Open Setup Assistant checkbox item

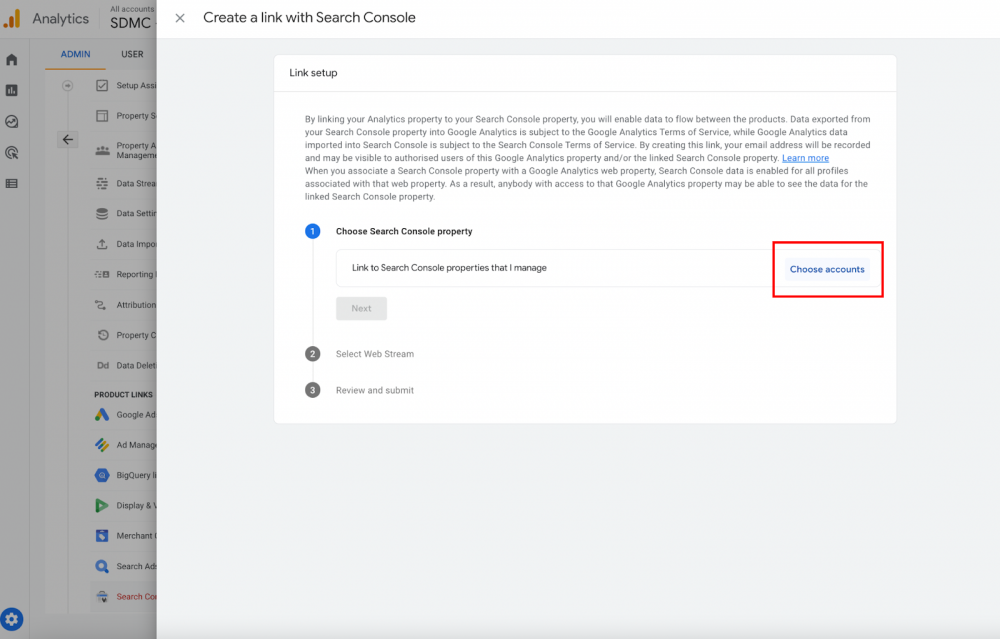click(125, 85)
